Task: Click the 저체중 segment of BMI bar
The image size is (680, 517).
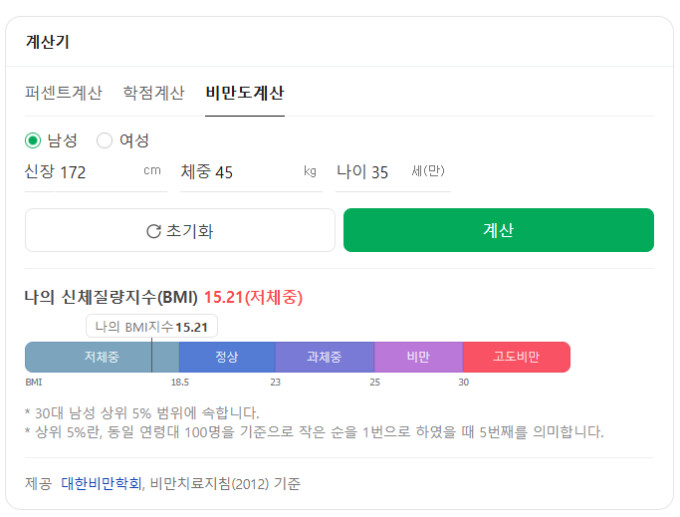Action: point(101,357)
